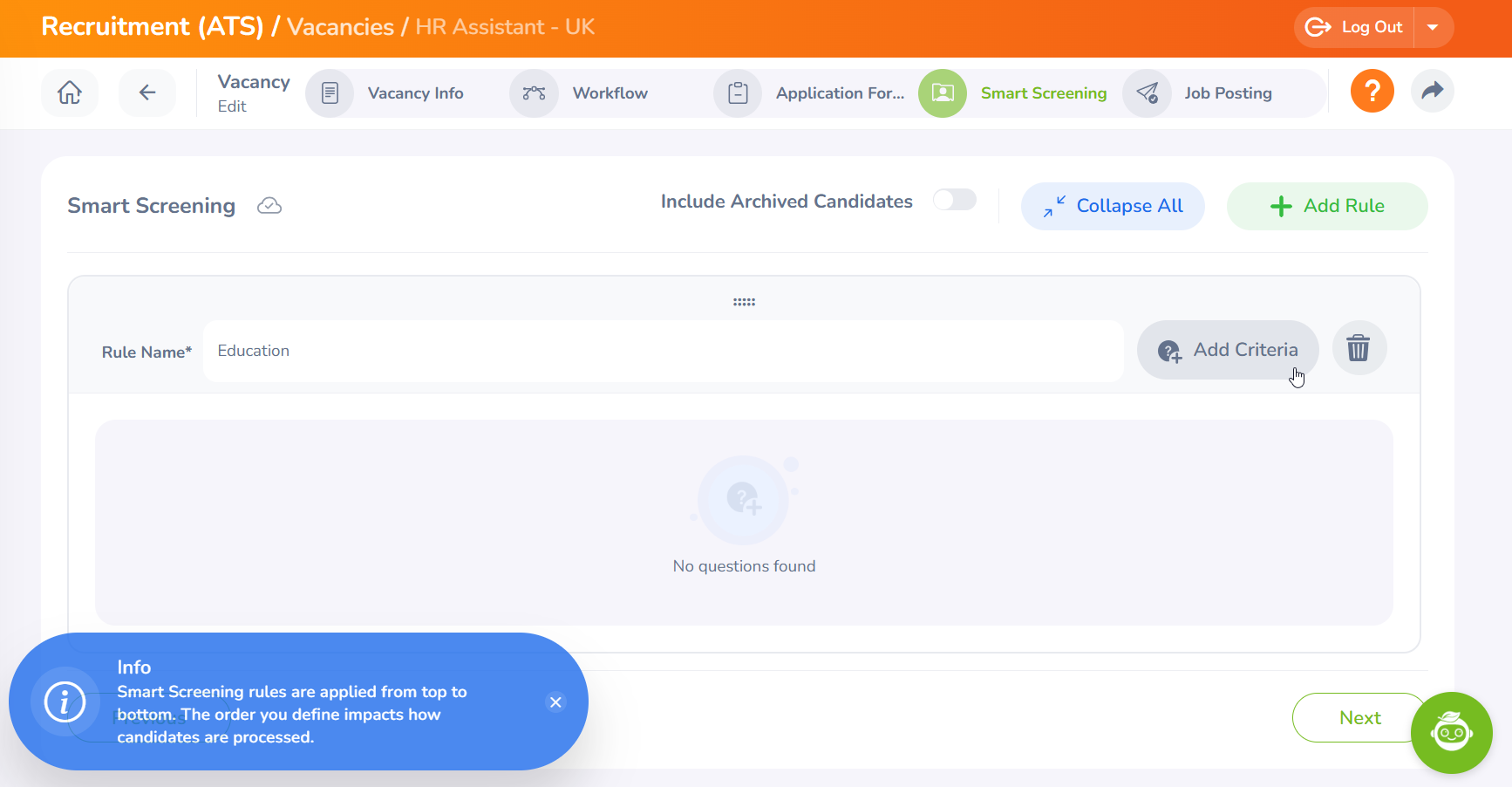Collapse all screening rules
Image resolution: width=1512 pixels, height=787 pixels.
1113,206
